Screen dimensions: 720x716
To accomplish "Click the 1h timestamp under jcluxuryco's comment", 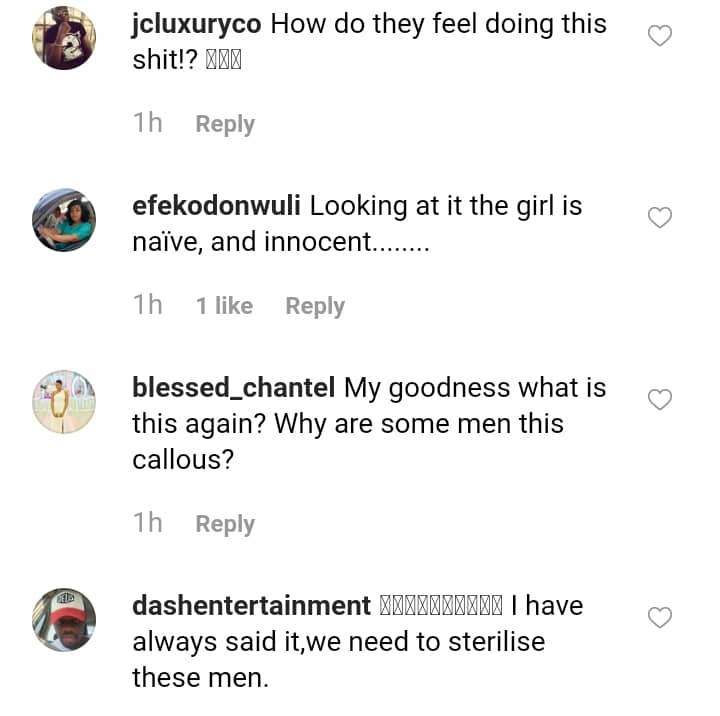I will tap(147, 123).
